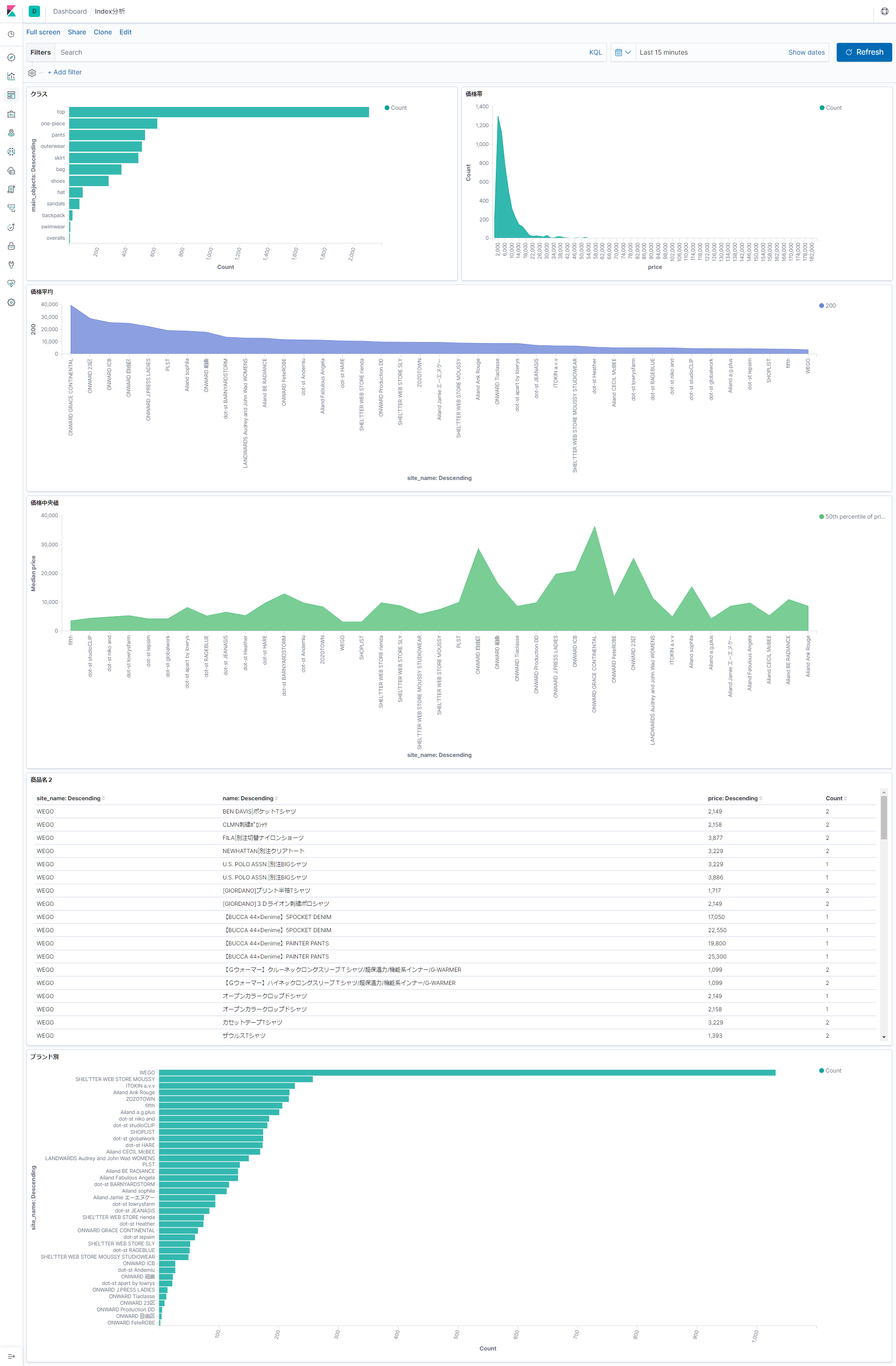Open Recently Viewed via the clock icon
This screenshot has width=896, height=1366.
pyautogui.click(x=11, y=34)
